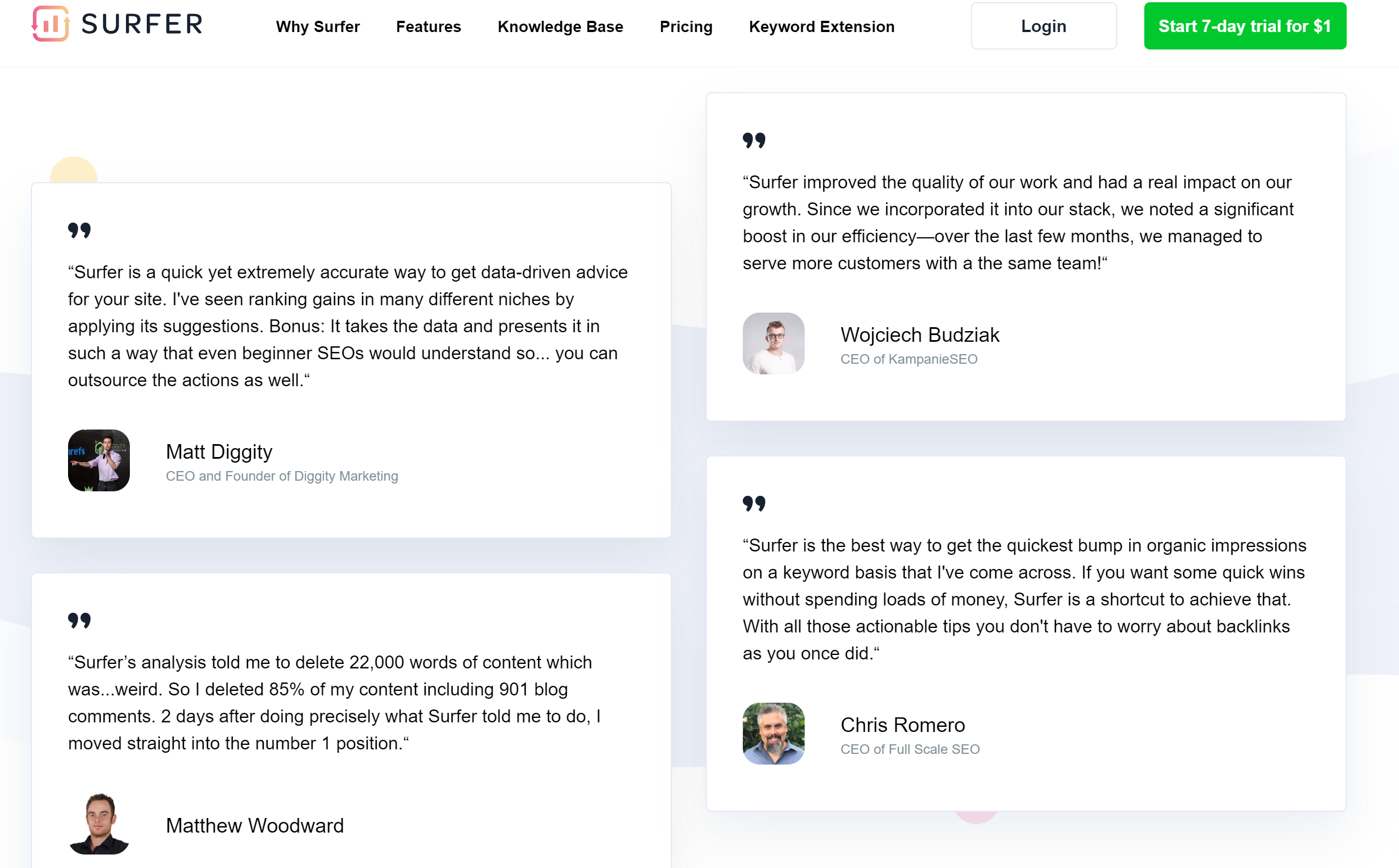
Task: Click the name Matt Diggity
Action: pos(219,452)
